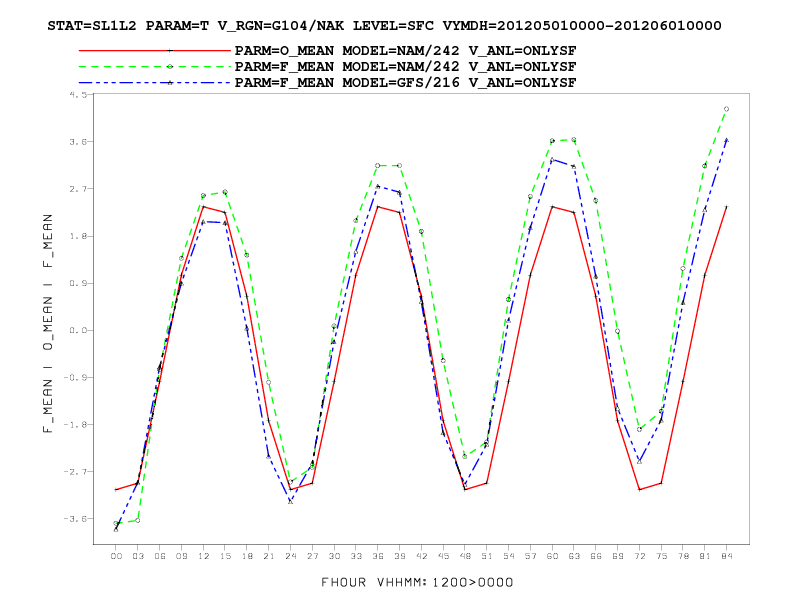Click the x-axis tick label 63
This screenshot has width=792, height=612.
(574, 556)
